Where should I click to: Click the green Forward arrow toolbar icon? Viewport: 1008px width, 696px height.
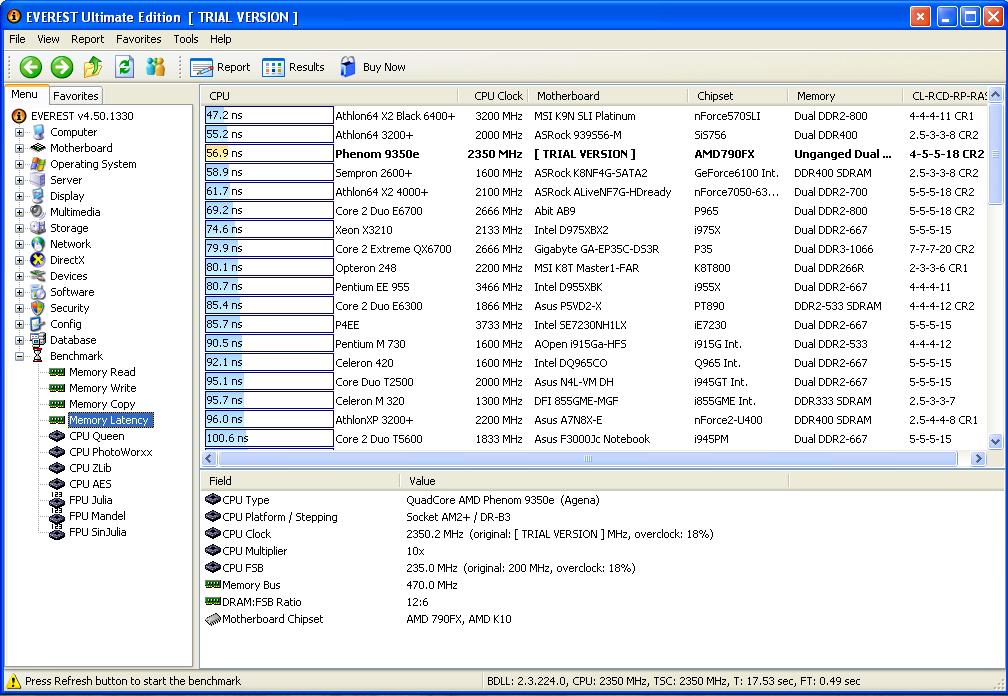(62, 67)
